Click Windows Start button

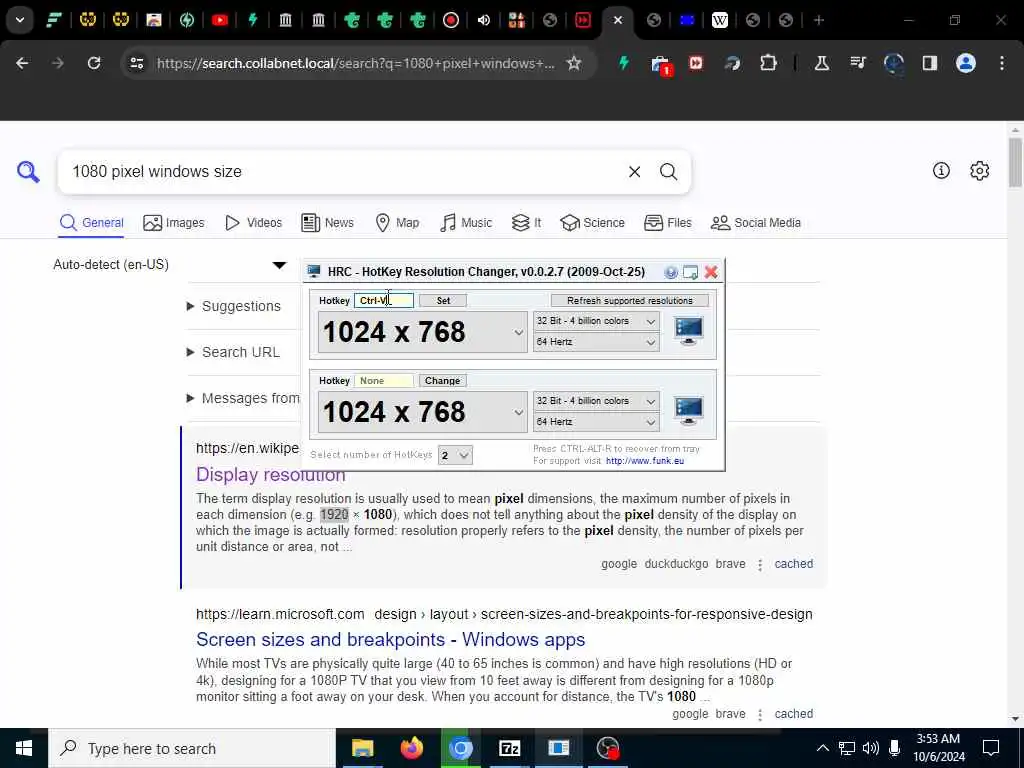[24, 748]
